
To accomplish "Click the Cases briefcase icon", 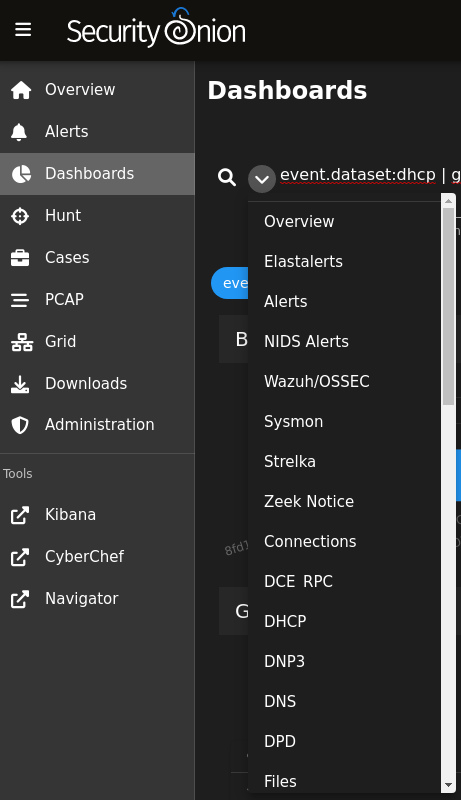I will (x=20, y=258).
